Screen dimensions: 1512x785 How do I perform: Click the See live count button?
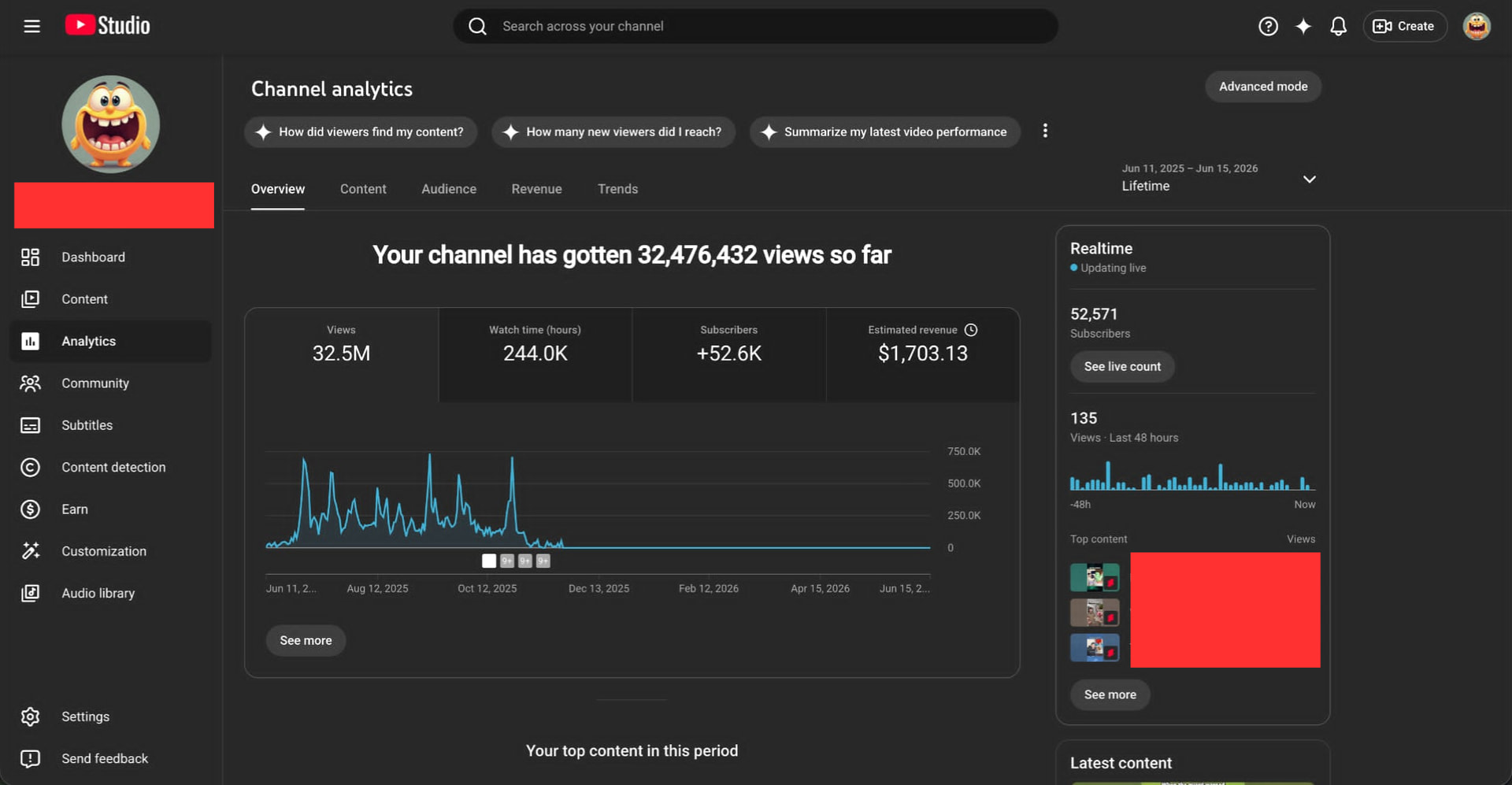(x=1122, y=366)
